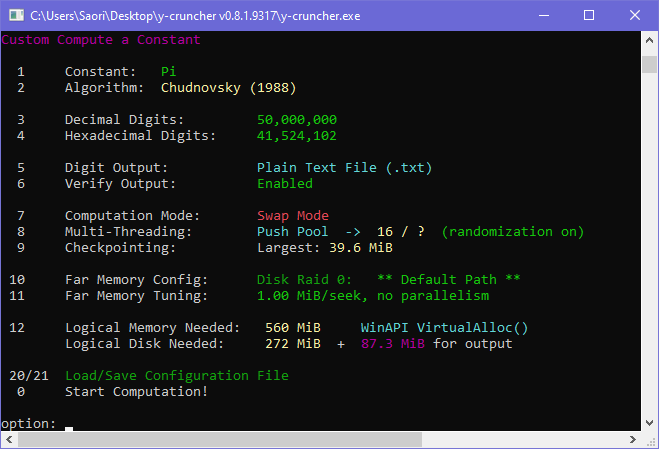Click the scrollbar up arrow
The image size is (659, 449).
[650, 40]
